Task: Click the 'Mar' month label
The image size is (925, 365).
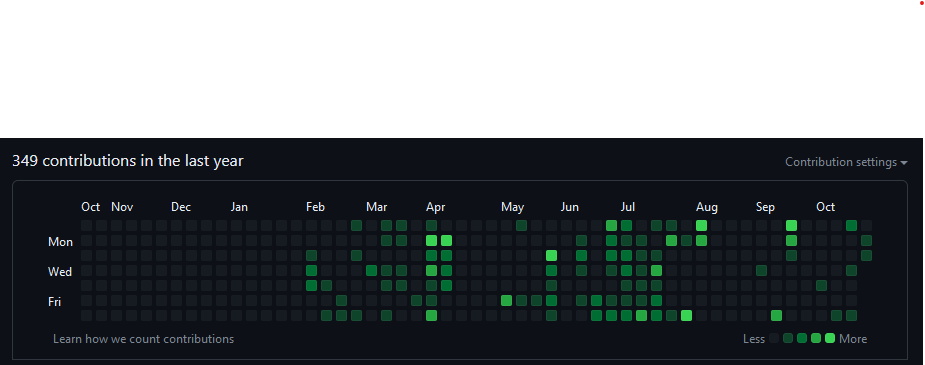Action: pos(376,207)
